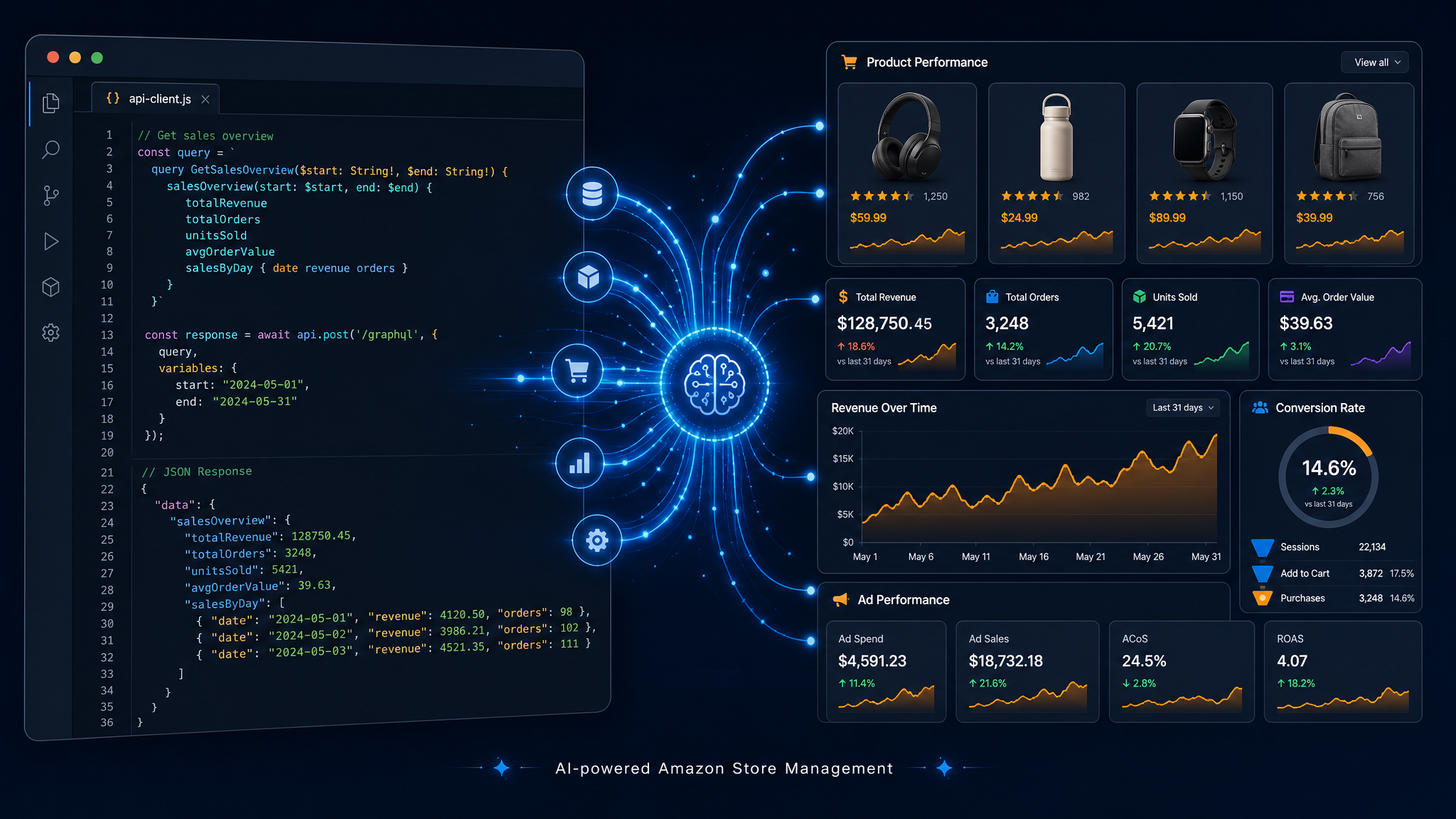Open the Last 31 days dropdown

click(1183, 407)
